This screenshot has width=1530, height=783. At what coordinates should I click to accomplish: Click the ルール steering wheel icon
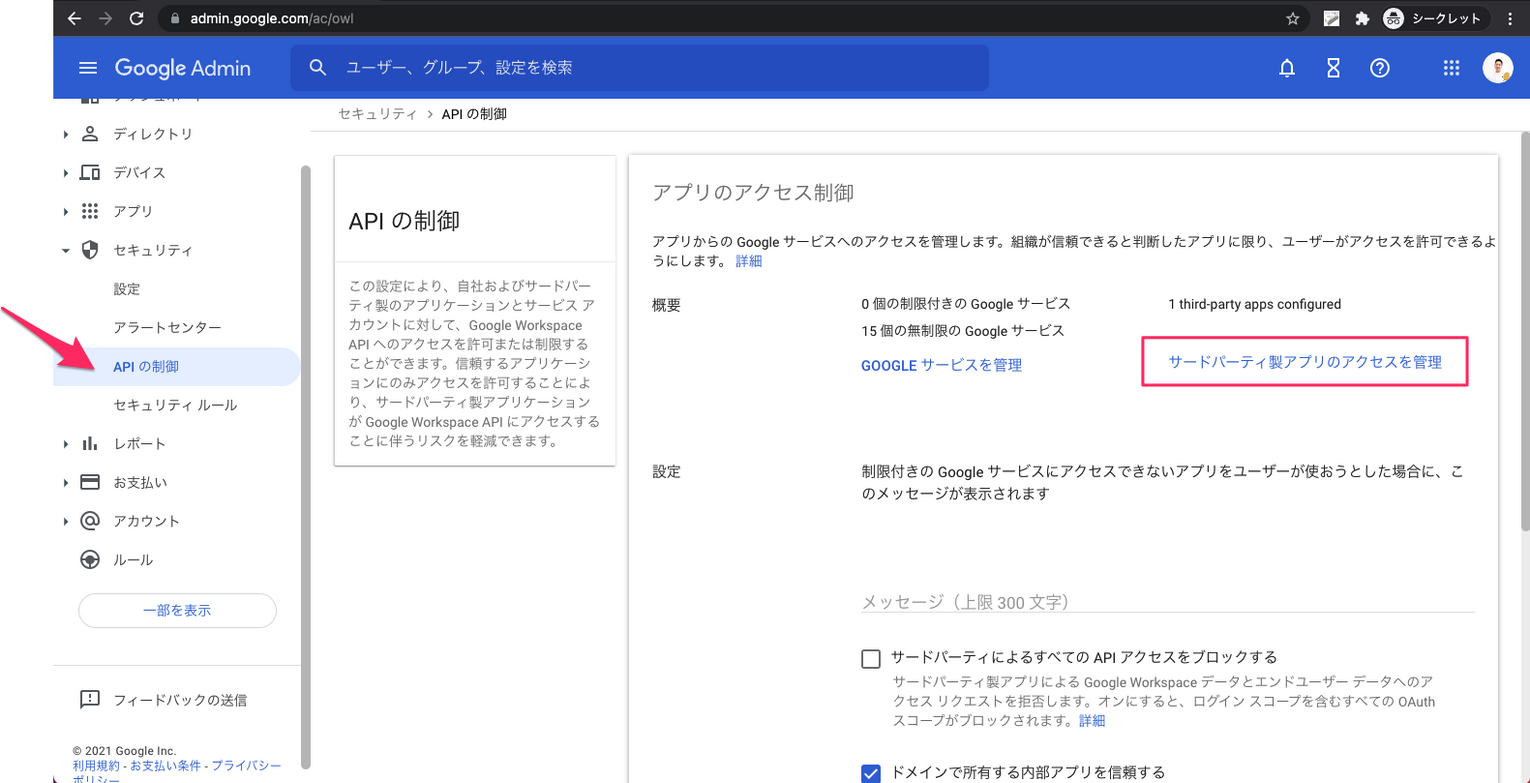(90, 560)
